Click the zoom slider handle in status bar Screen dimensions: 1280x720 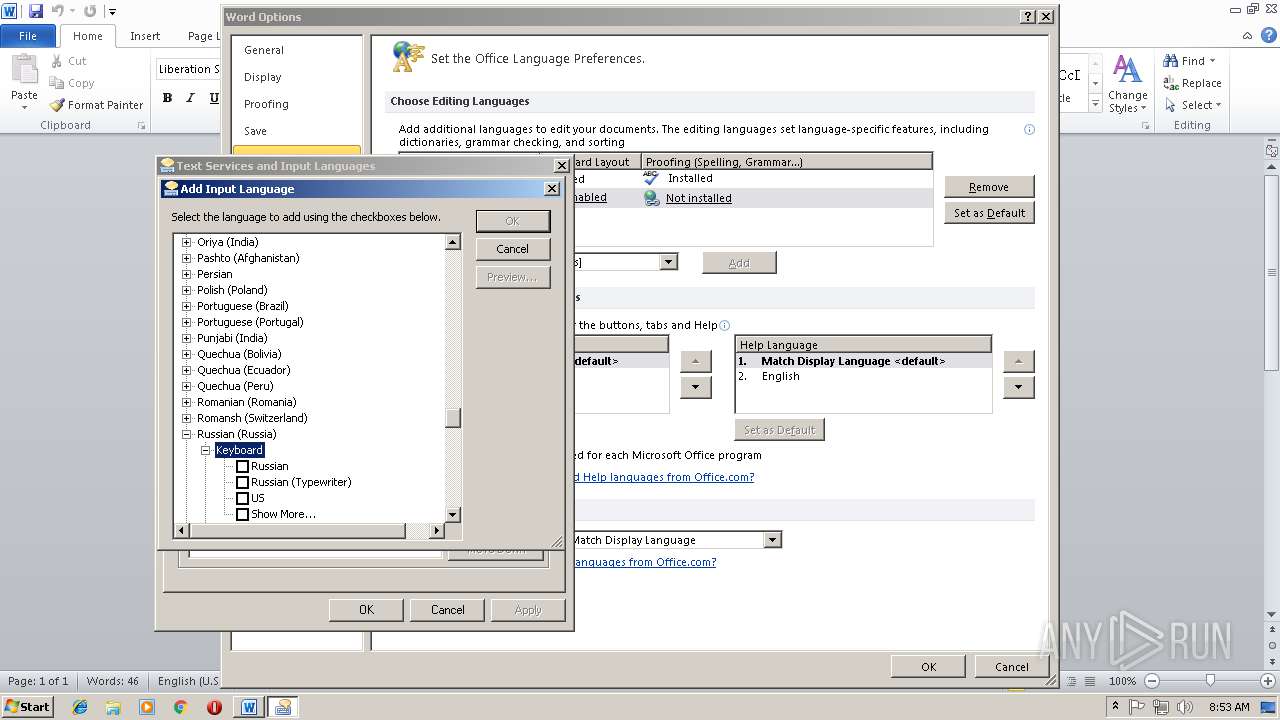[x=1210, y=681]
